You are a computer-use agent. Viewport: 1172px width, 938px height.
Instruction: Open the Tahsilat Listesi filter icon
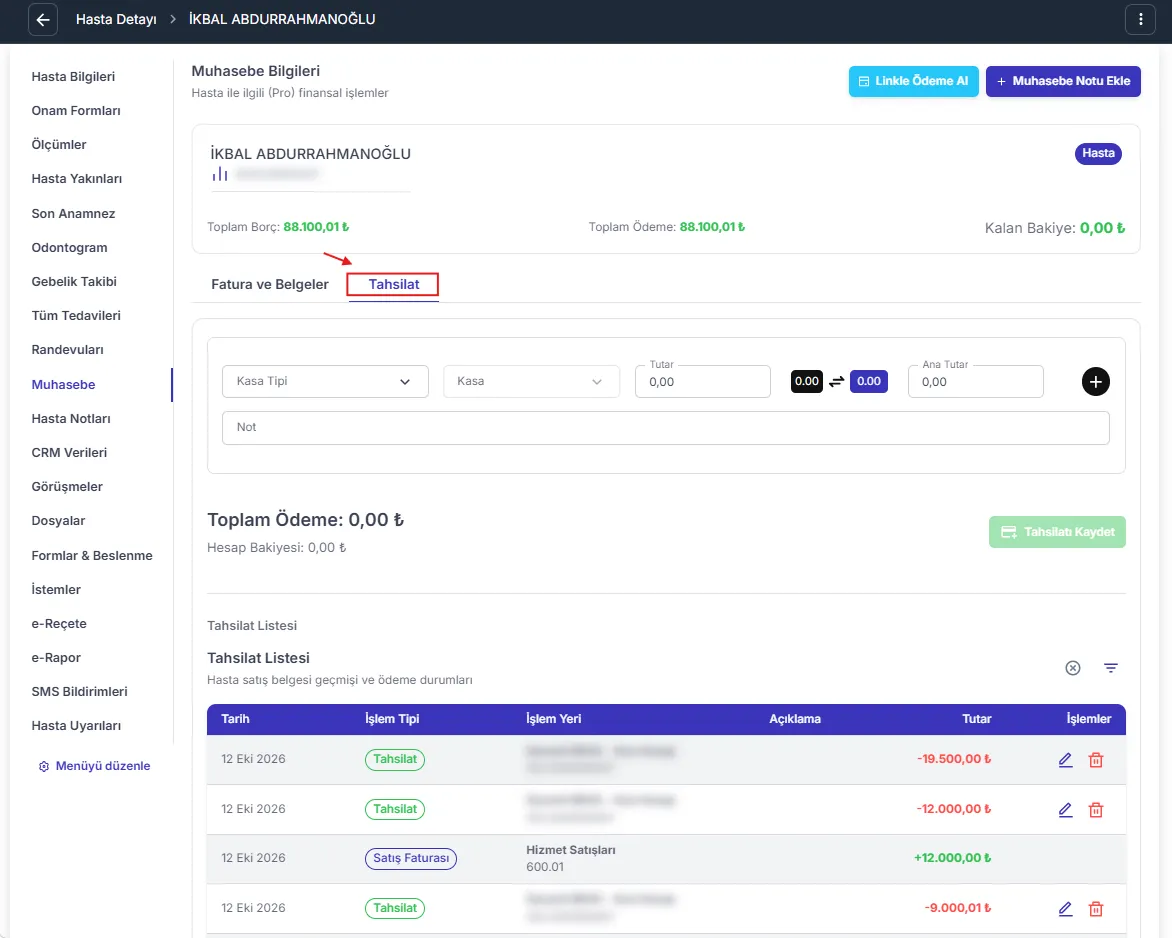[1111, 668]
